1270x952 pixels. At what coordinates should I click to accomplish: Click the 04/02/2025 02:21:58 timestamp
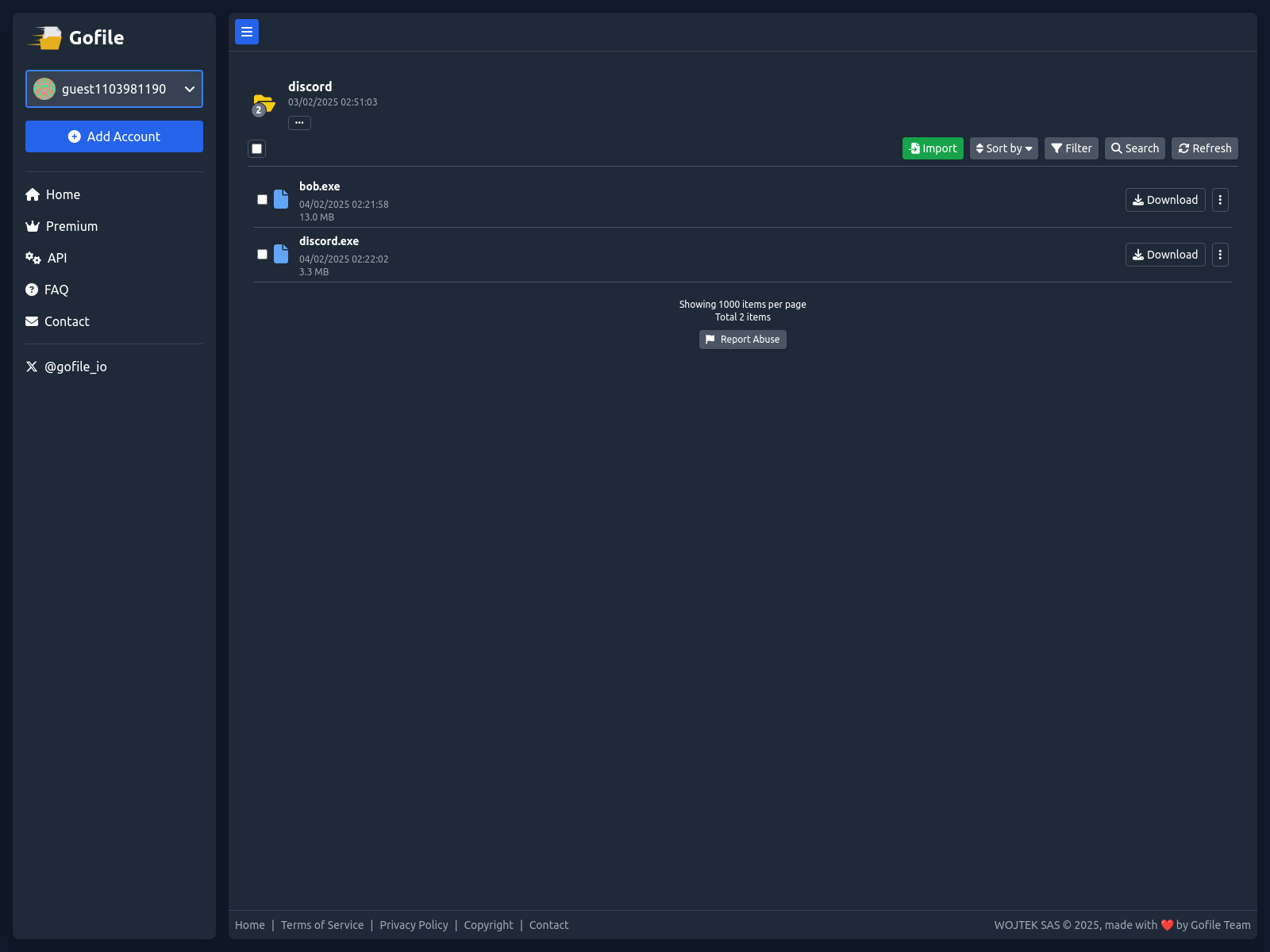coord(344,205)
